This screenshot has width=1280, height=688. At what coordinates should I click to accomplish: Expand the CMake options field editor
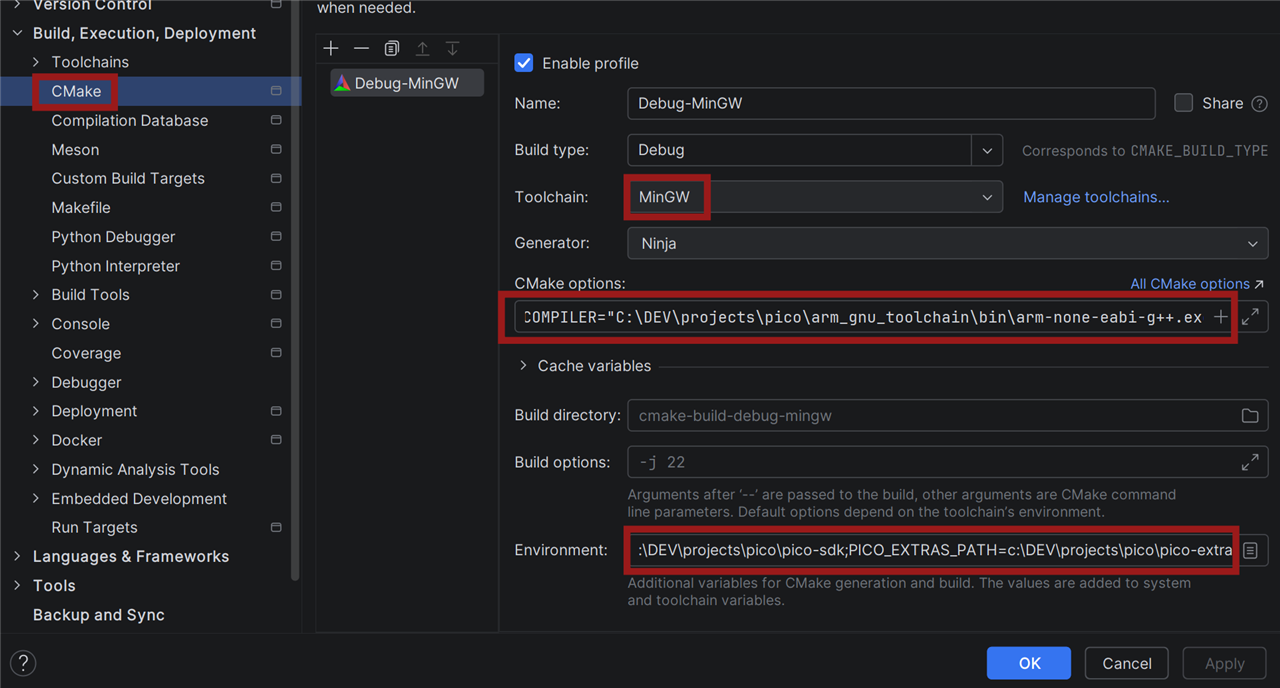pyautogui.click(x=1250, y=317)
